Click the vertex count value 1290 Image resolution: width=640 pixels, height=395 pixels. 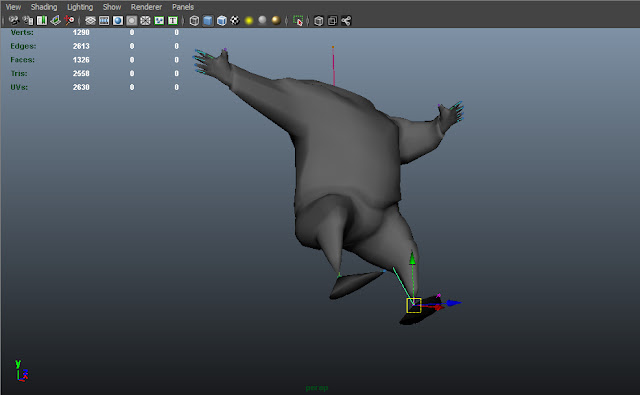point(81,32)
